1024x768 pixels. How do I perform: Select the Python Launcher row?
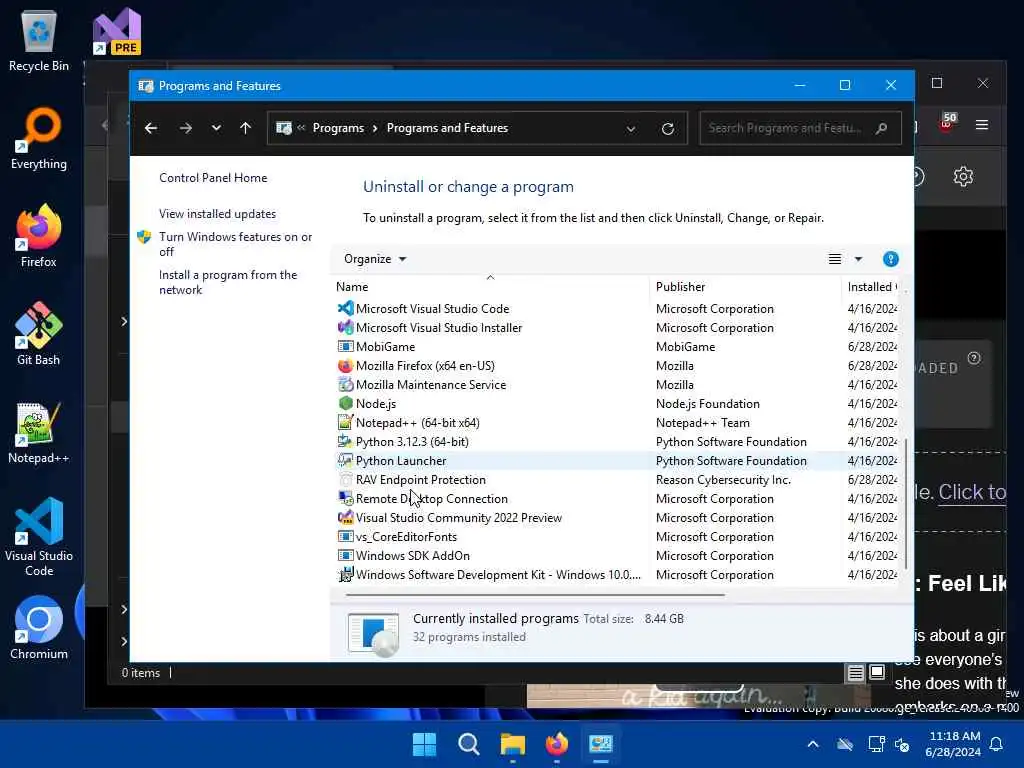pyautogui.click(x=616, y=460)
